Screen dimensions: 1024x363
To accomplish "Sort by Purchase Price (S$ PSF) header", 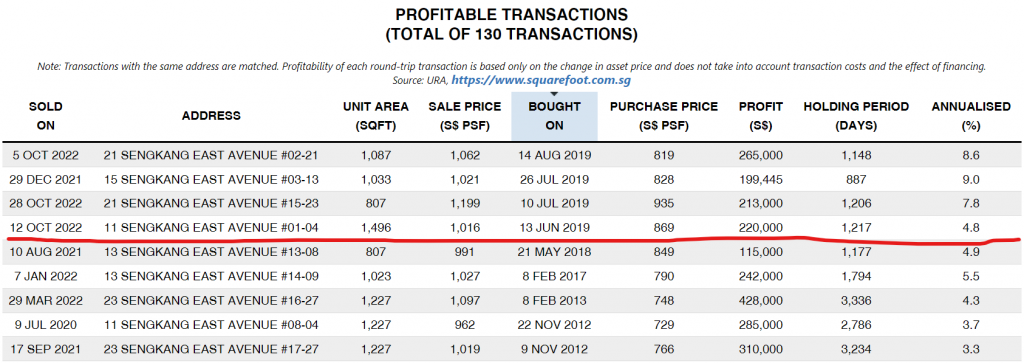I will pyautogui.click(x=664, y=116).
